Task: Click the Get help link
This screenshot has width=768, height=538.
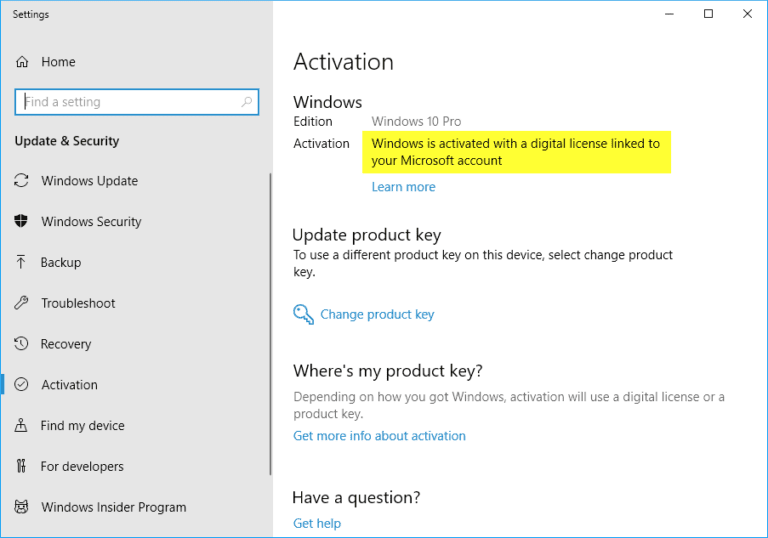Action: (x=317, y=523)
